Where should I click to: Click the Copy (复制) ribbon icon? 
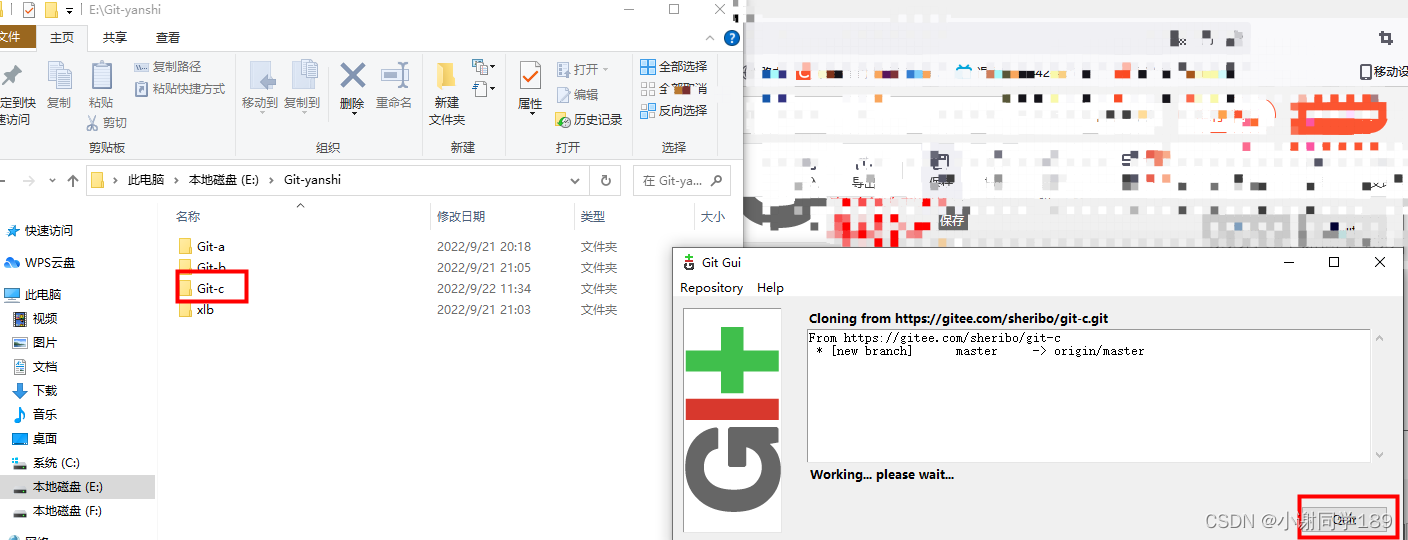pyautogui.click(x=59, y=76)
